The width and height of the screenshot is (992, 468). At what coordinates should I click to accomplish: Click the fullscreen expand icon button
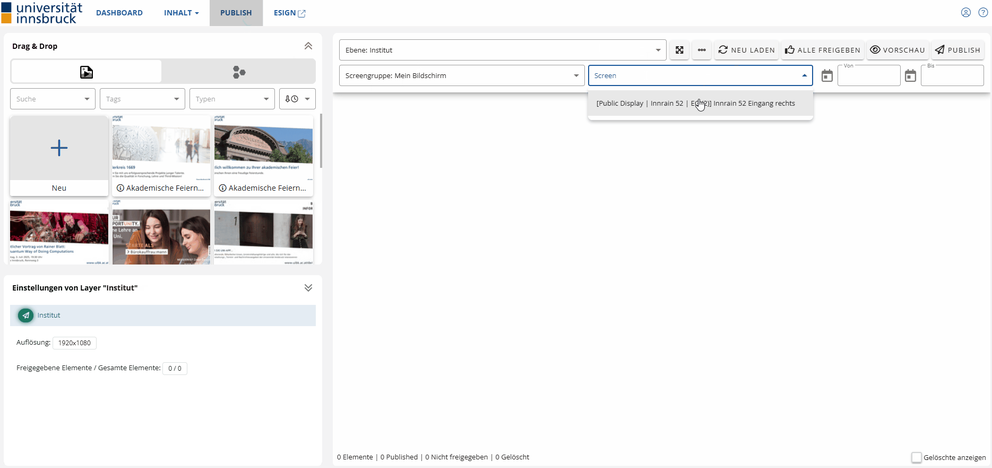679,50
